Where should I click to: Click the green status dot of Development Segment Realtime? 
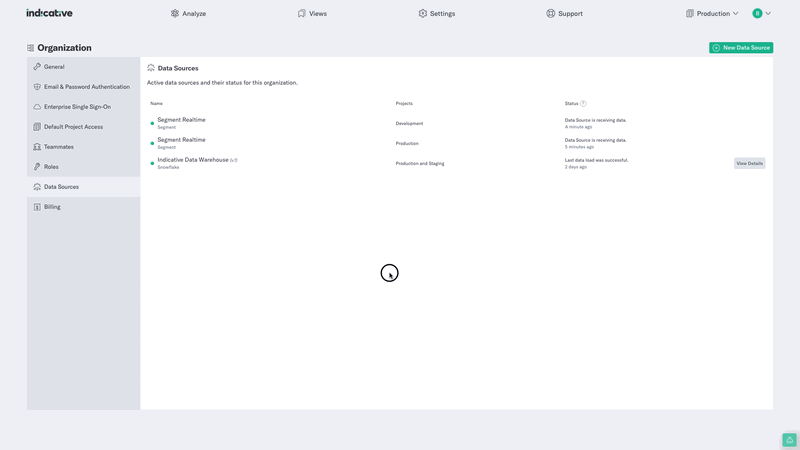(x=152, y=123)
